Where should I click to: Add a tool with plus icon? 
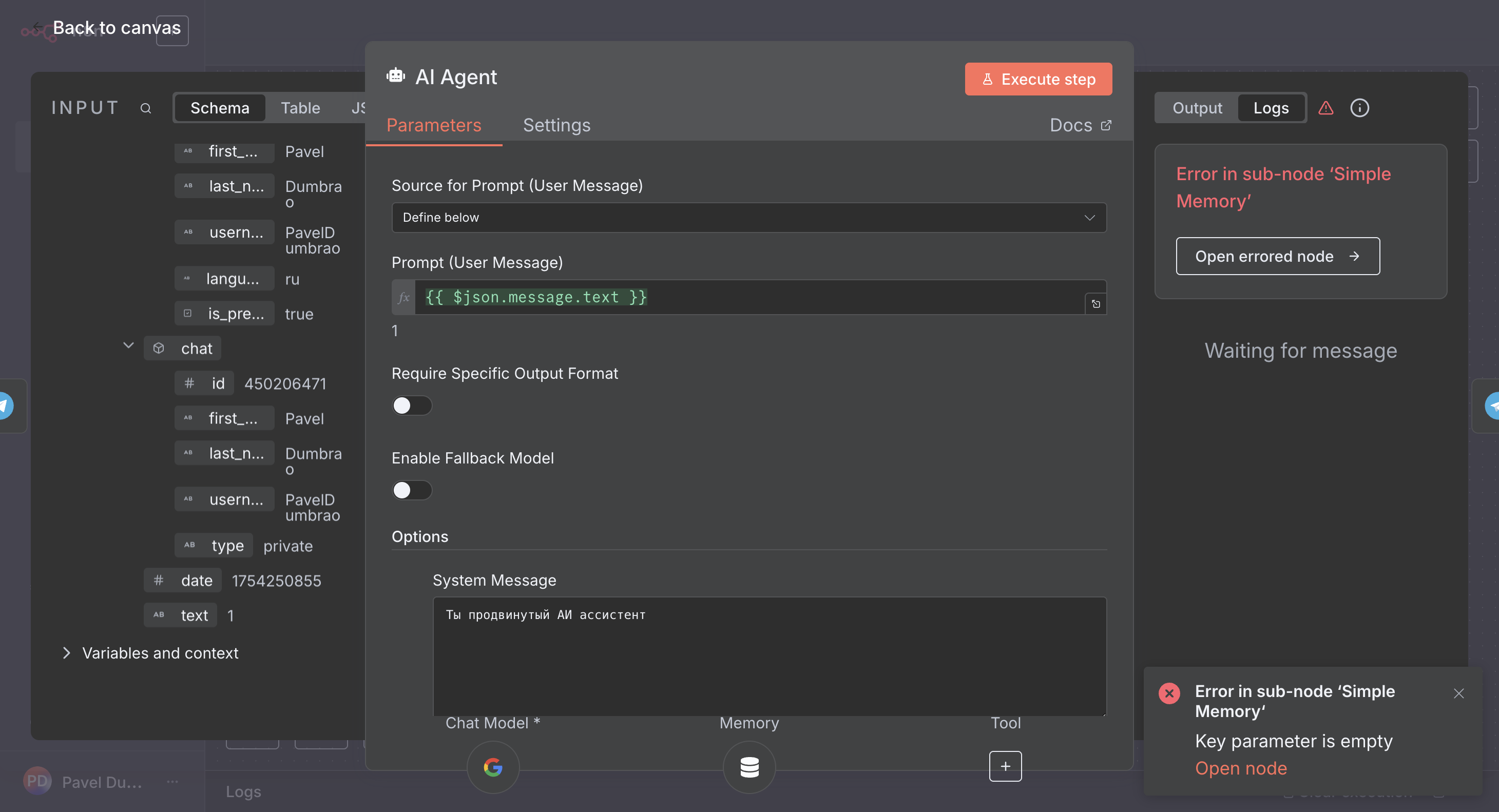click(1005, 766)
